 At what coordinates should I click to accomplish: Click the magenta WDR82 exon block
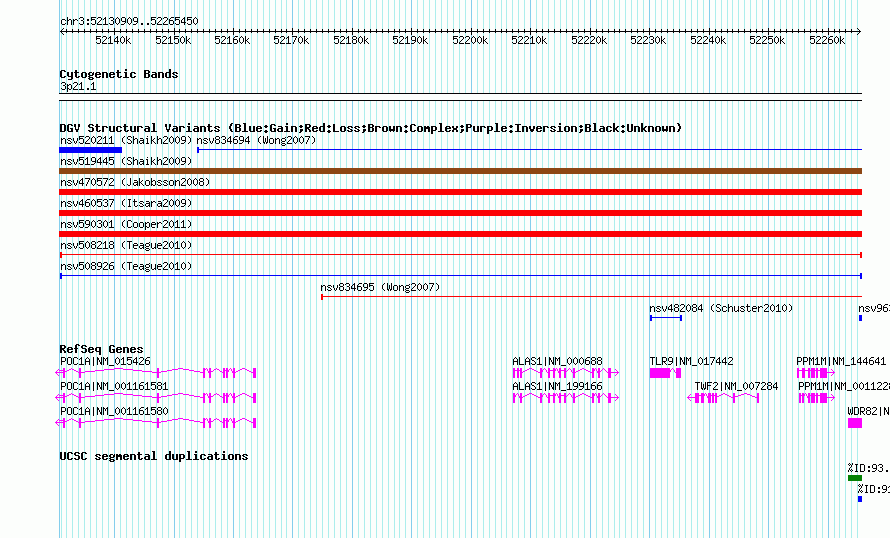(855, 423)
